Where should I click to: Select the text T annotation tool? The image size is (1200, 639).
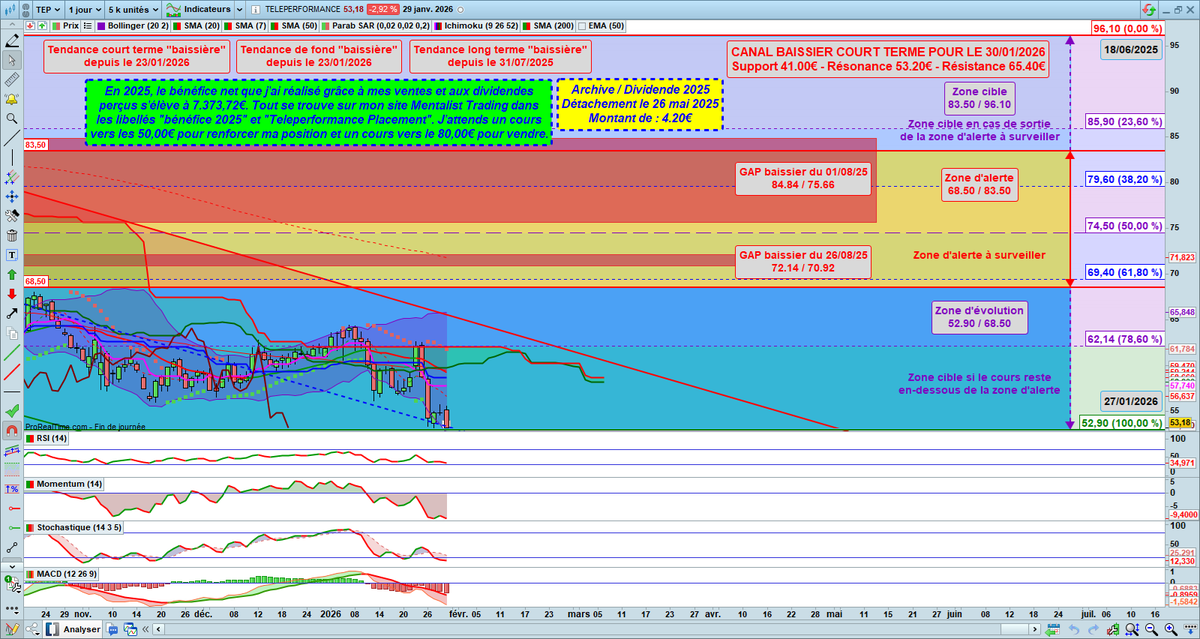click(x=12, y=255)
